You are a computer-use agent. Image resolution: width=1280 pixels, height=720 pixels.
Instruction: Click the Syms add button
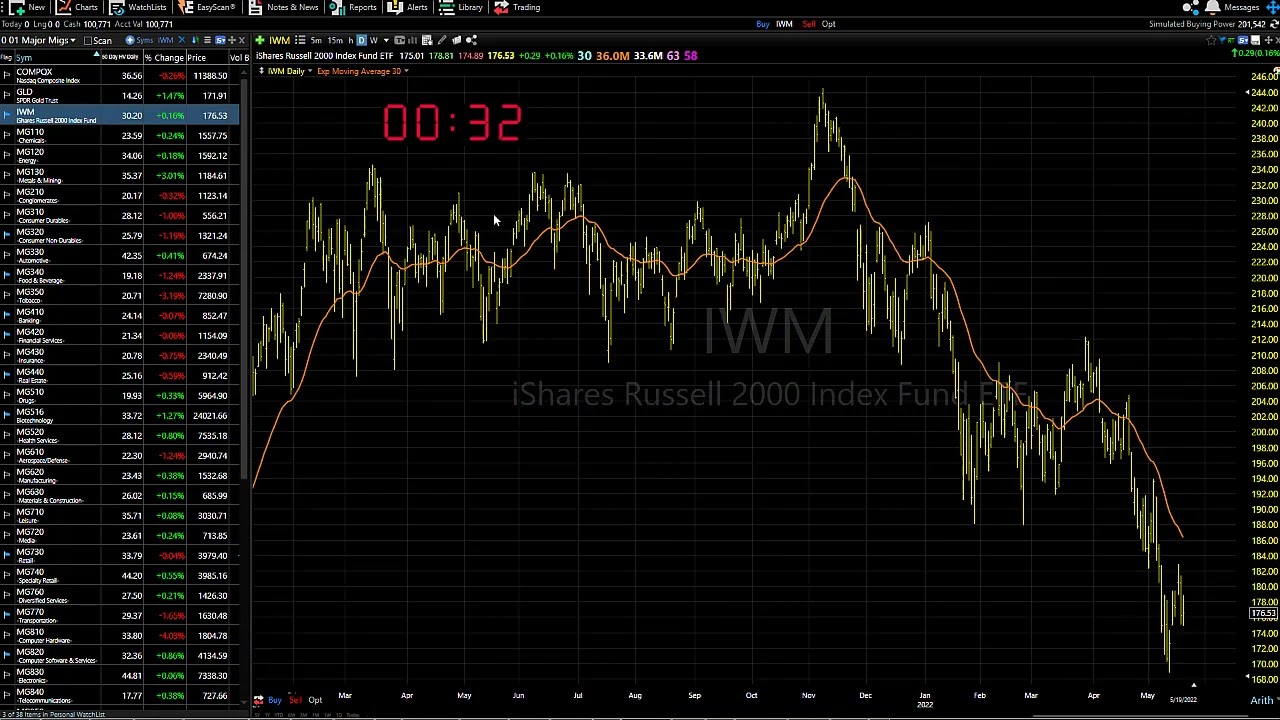pyautogui.click(x=138, y=40)
